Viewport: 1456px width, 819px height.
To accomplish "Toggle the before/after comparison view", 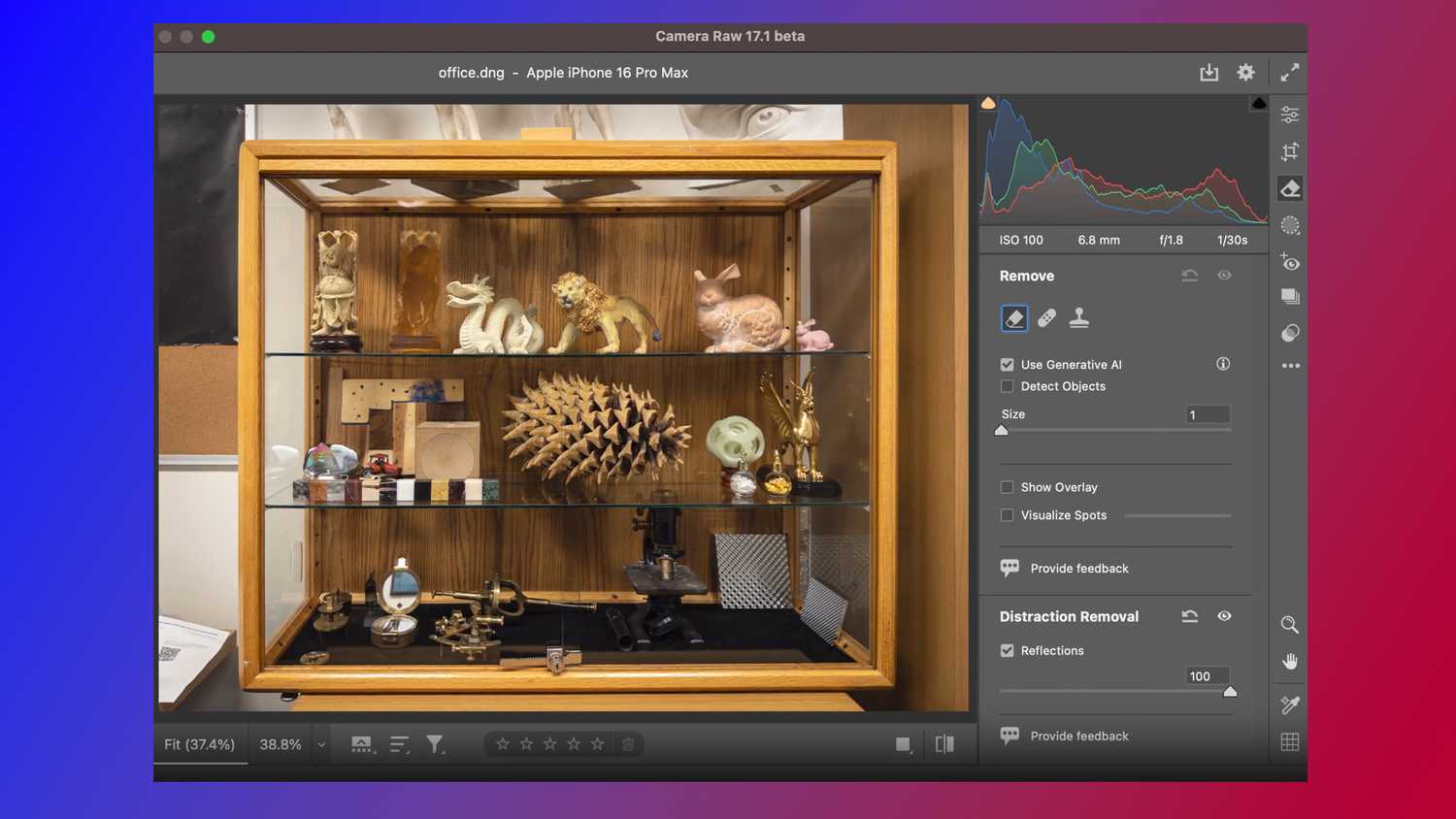I will pos(943,743).
